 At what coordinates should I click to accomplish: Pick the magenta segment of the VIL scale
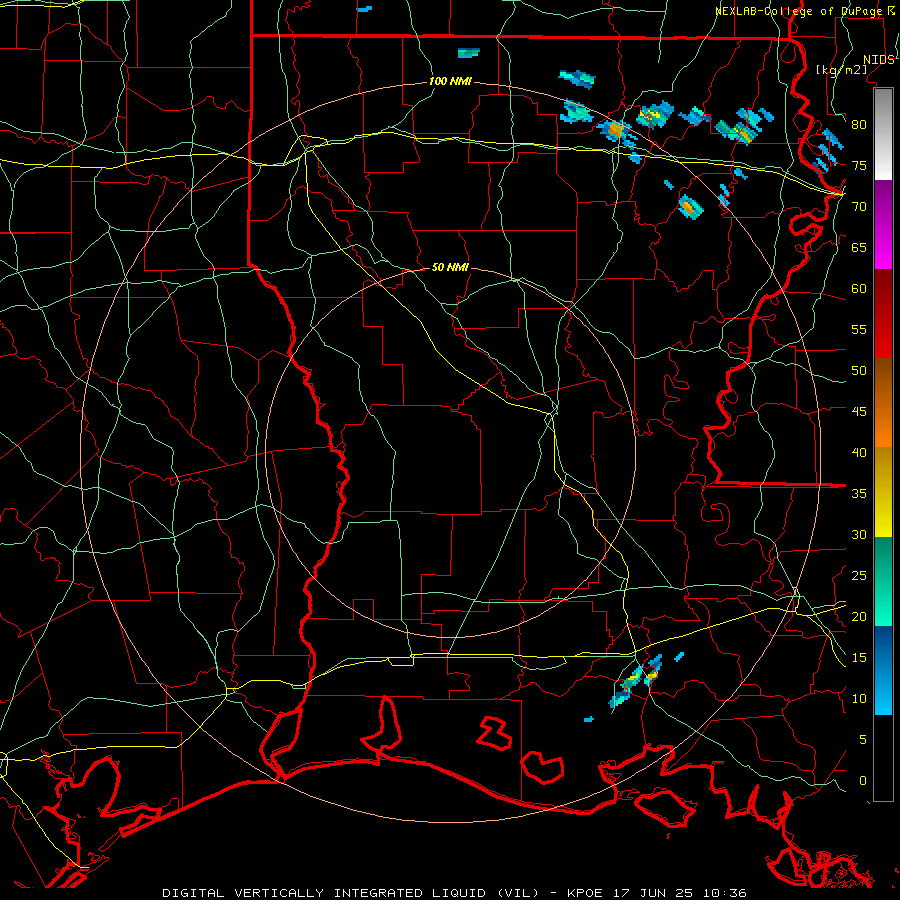(883, 225)
